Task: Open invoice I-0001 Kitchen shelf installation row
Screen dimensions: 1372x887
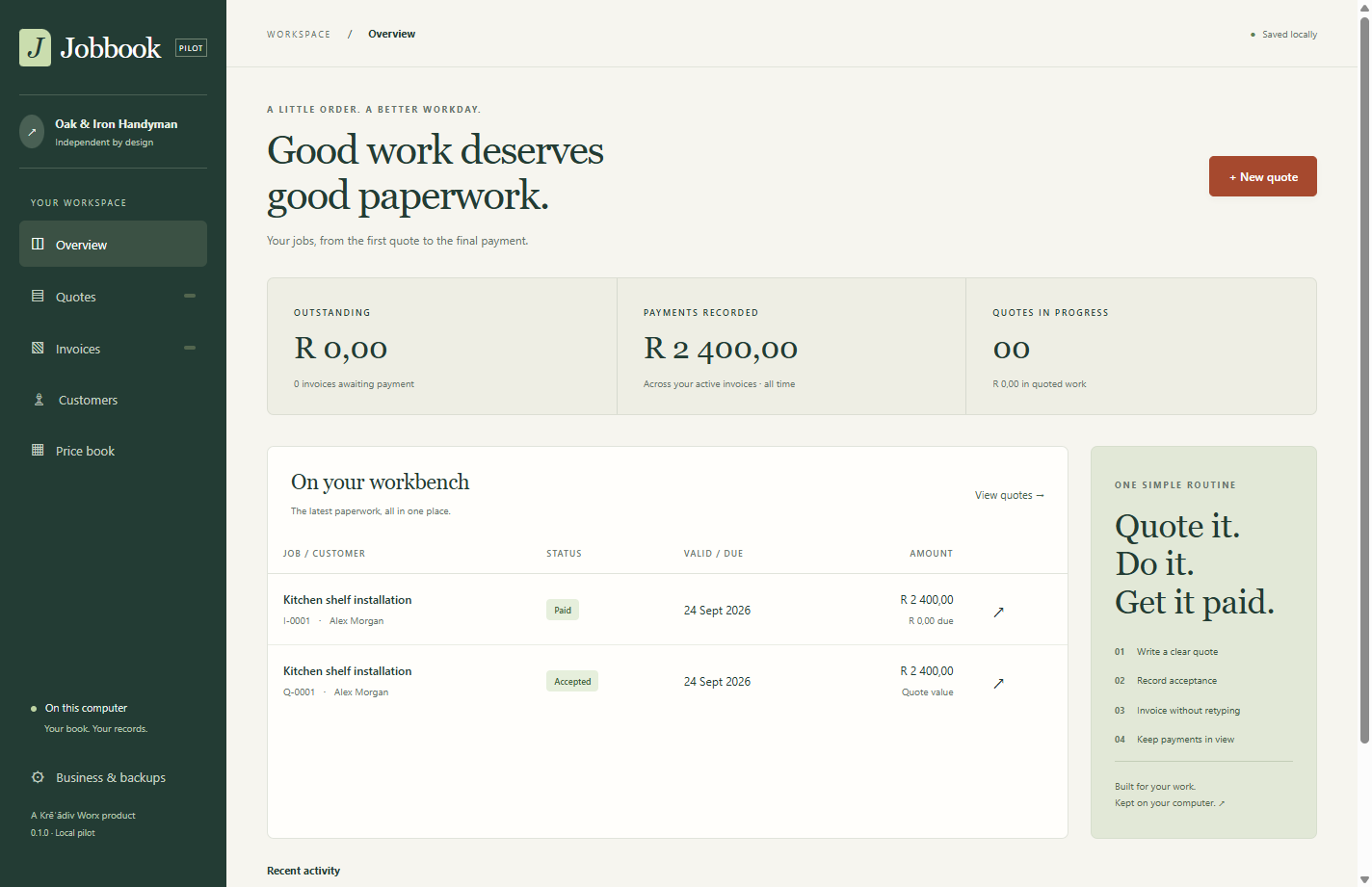Action: 667,610
